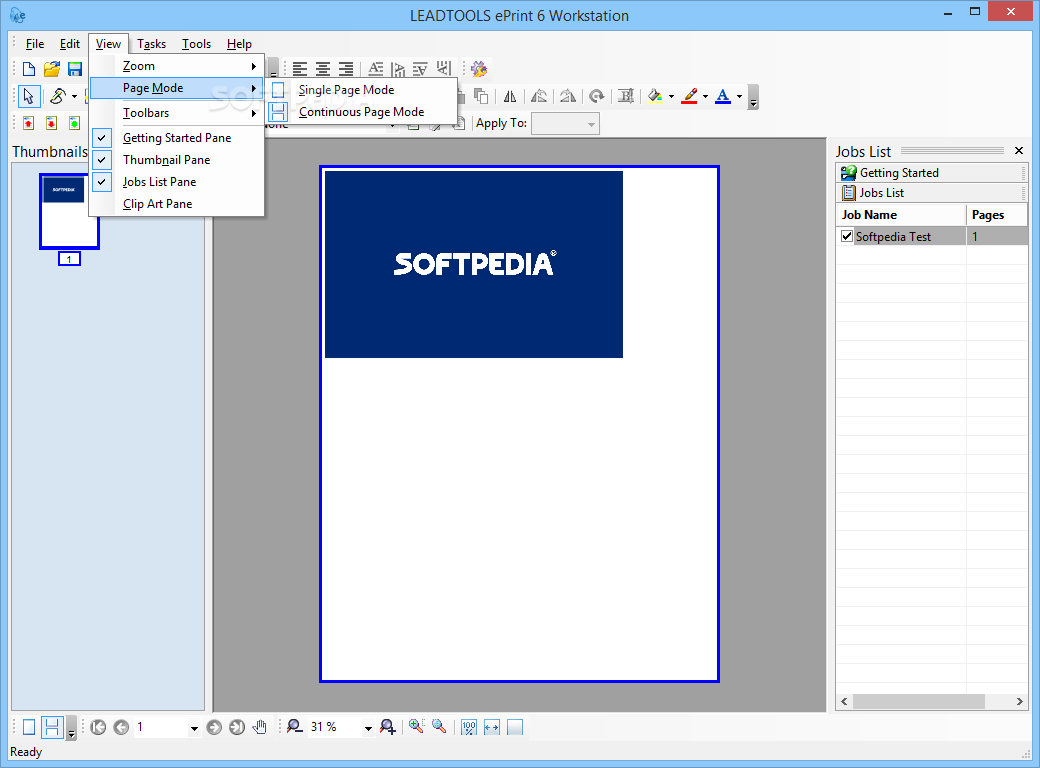1040x768 pixels.
Task: Click the zoom out magnifier
Action: pos(294,727)
